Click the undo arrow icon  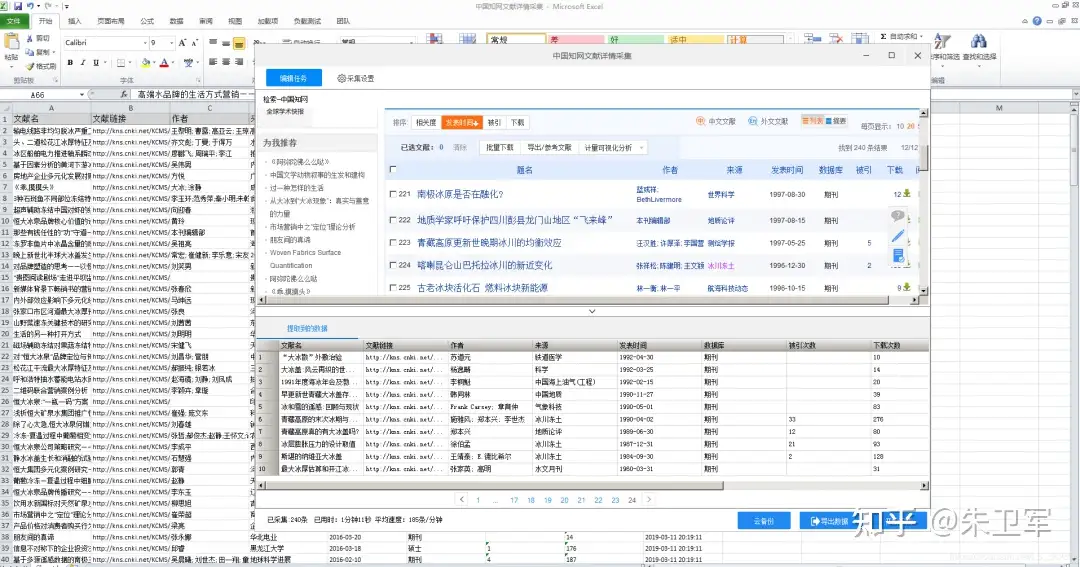30,6
